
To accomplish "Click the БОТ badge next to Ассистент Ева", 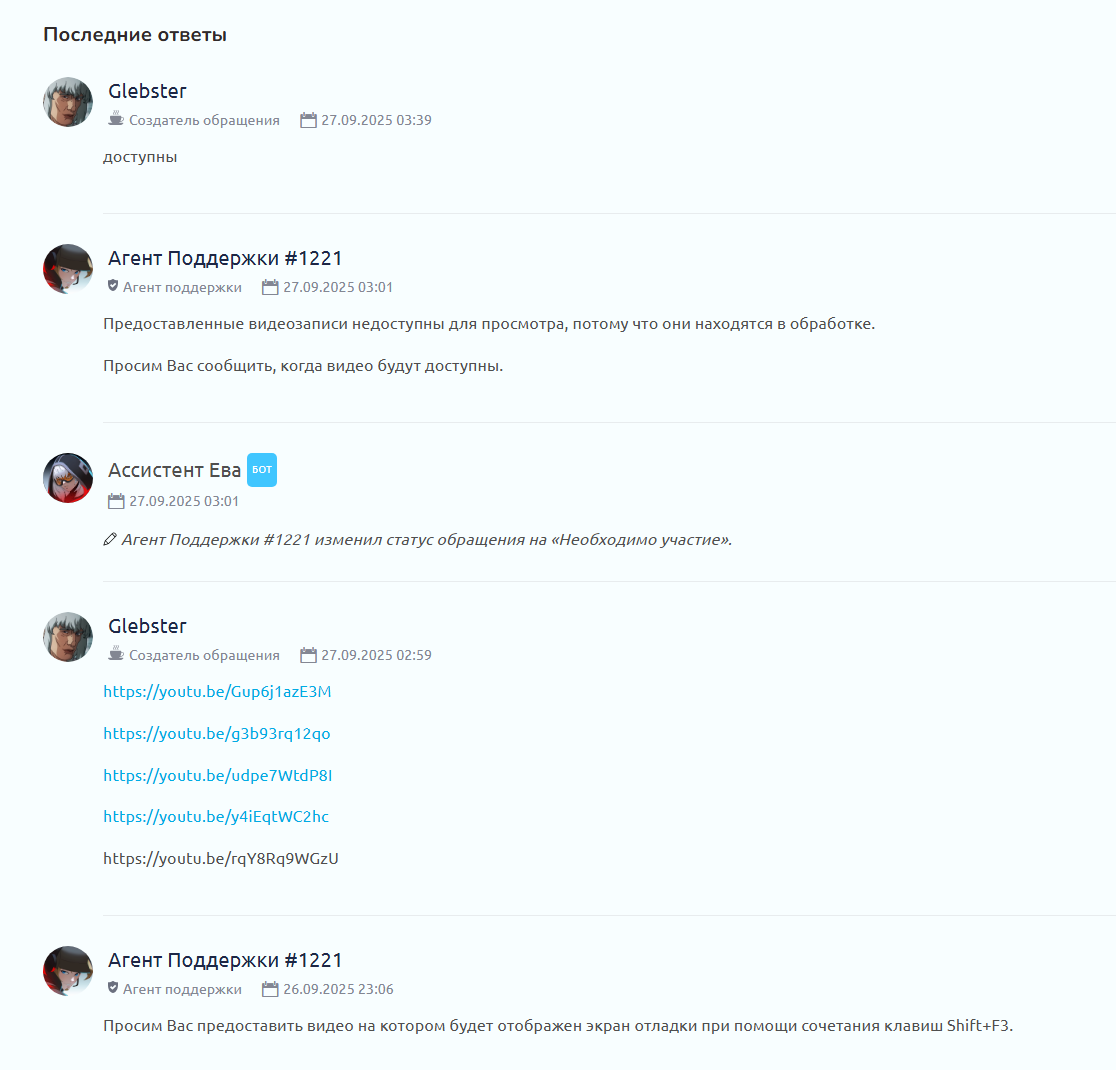I will [x=262, y=470].
